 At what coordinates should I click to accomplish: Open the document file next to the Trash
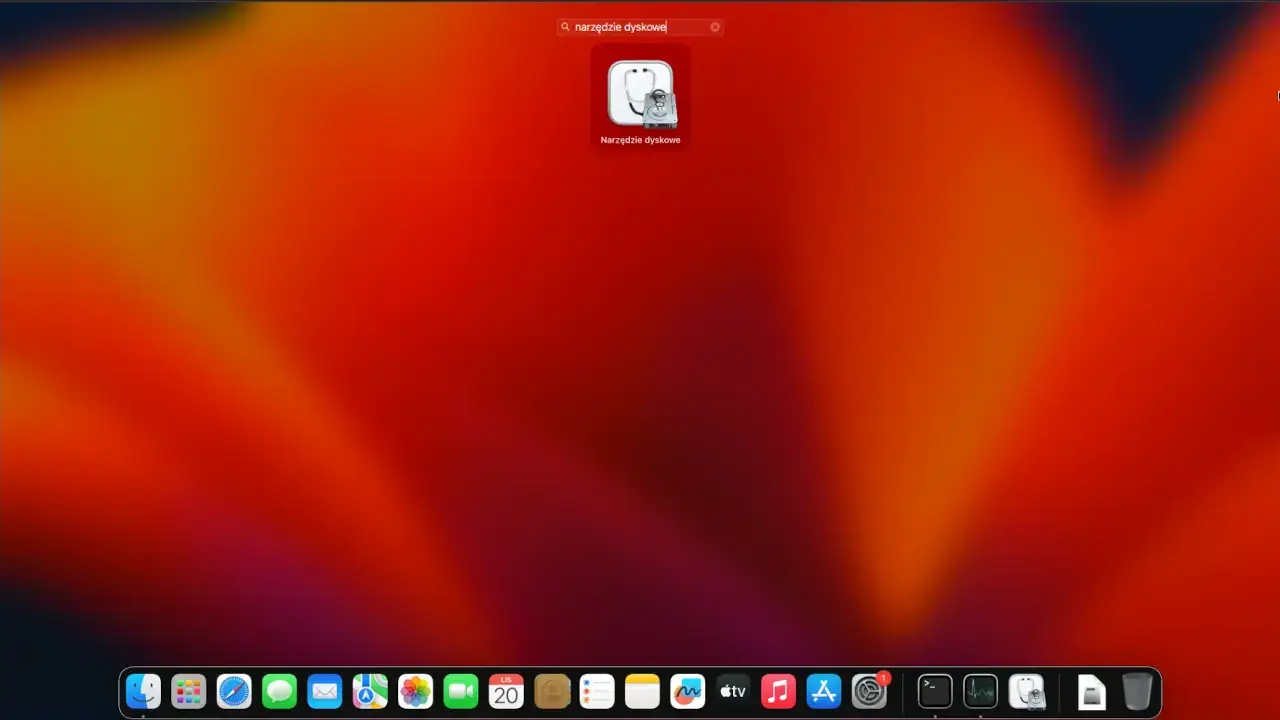(1091, 691)
